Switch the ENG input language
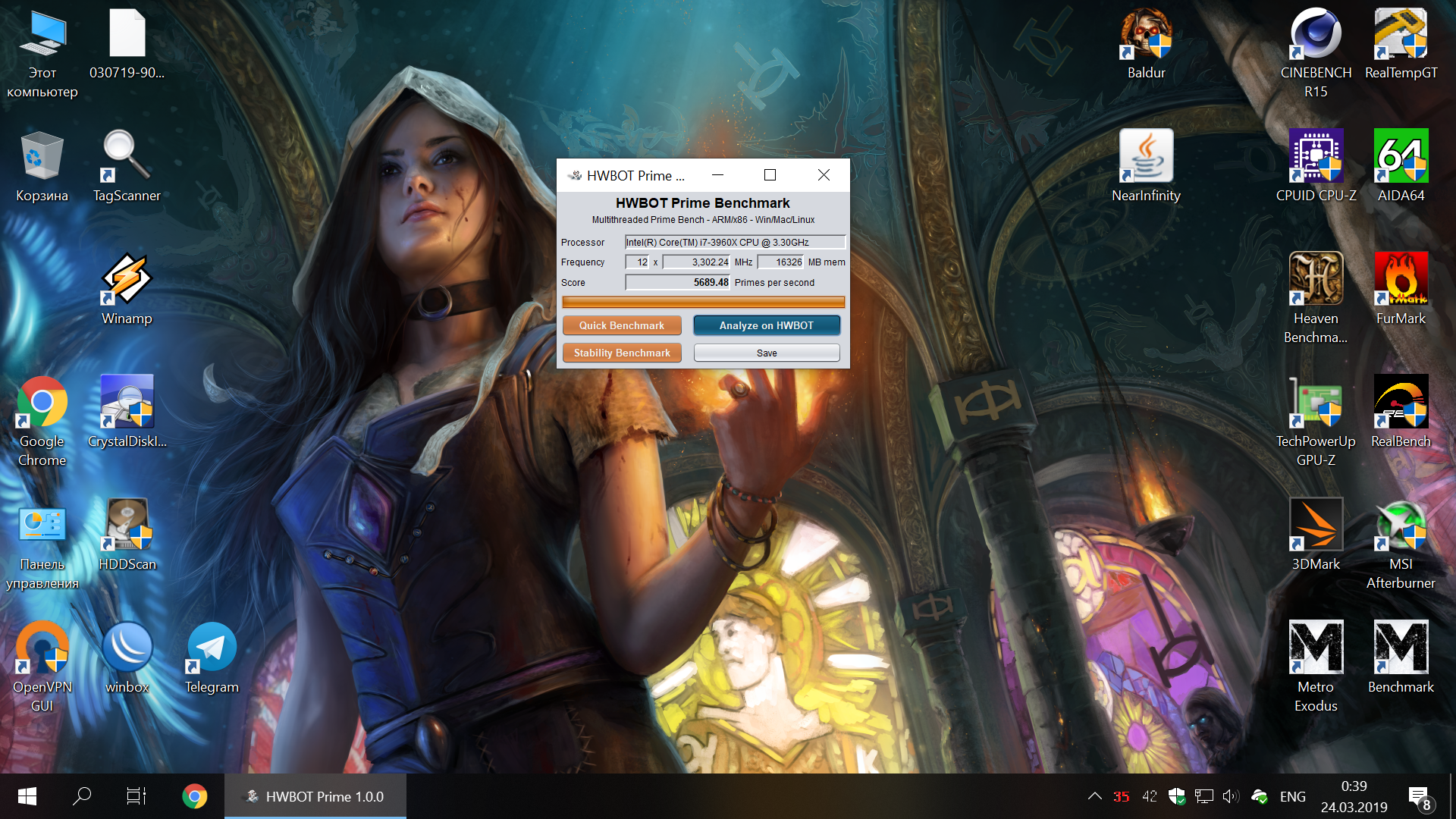Screen dimensions: 1456x819 tap(1293, 796)
